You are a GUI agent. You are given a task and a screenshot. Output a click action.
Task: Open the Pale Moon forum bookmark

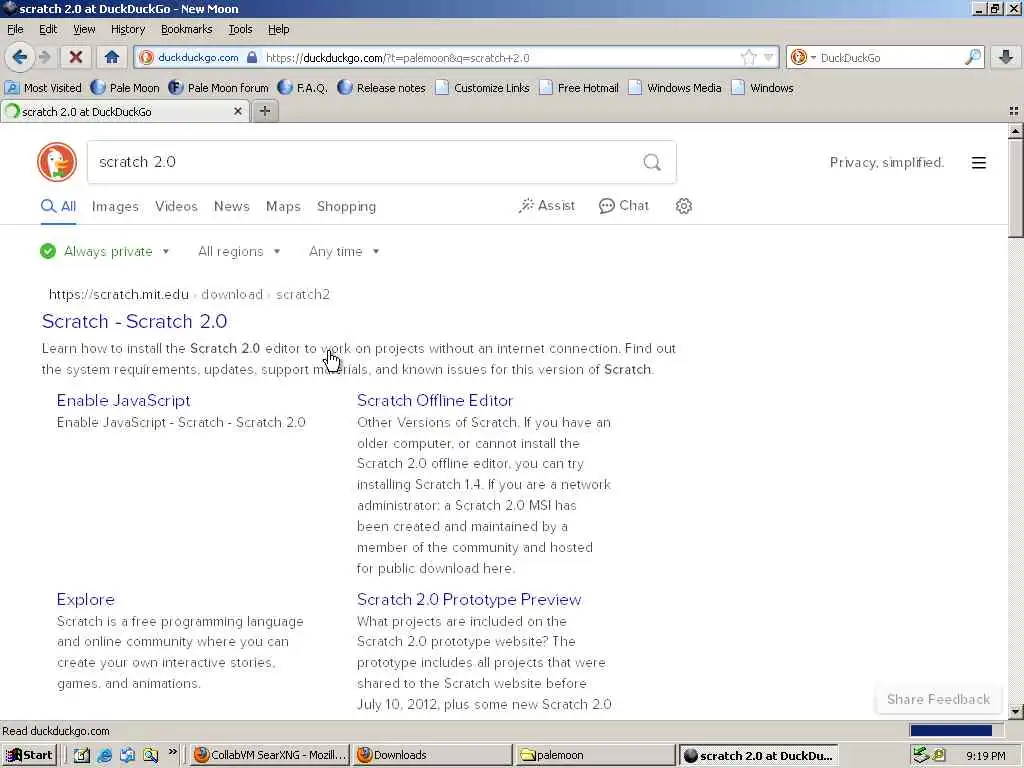click(x=218, y=88)
